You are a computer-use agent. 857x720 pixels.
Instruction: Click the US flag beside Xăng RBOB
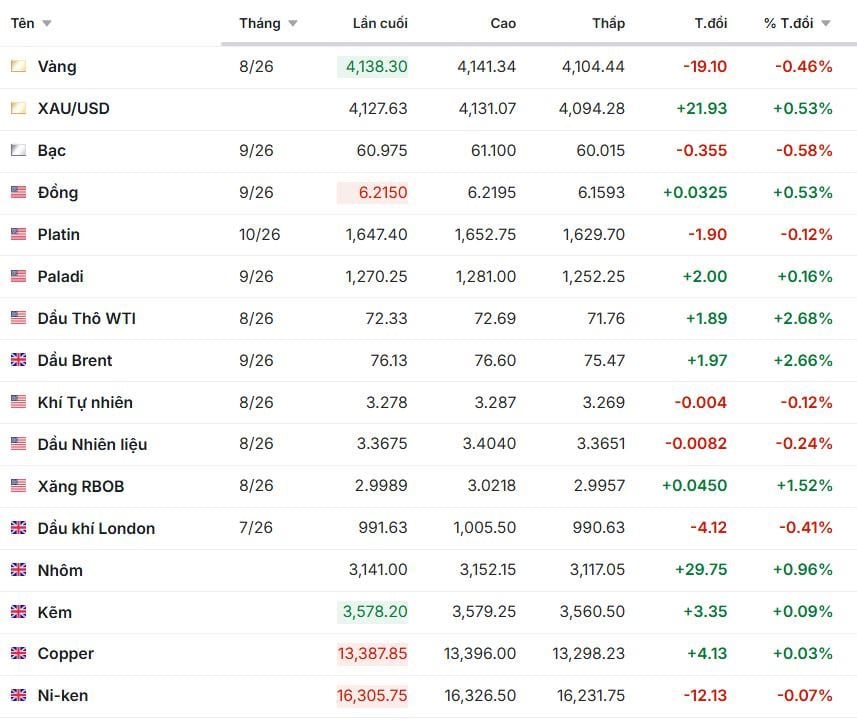click(19, 485)
